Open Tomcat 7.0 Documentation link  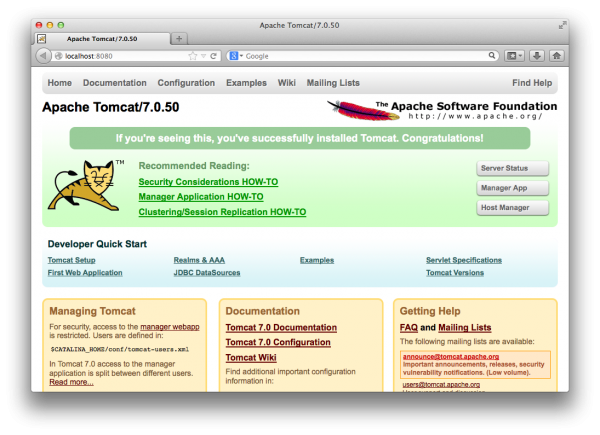coord(281,327)
